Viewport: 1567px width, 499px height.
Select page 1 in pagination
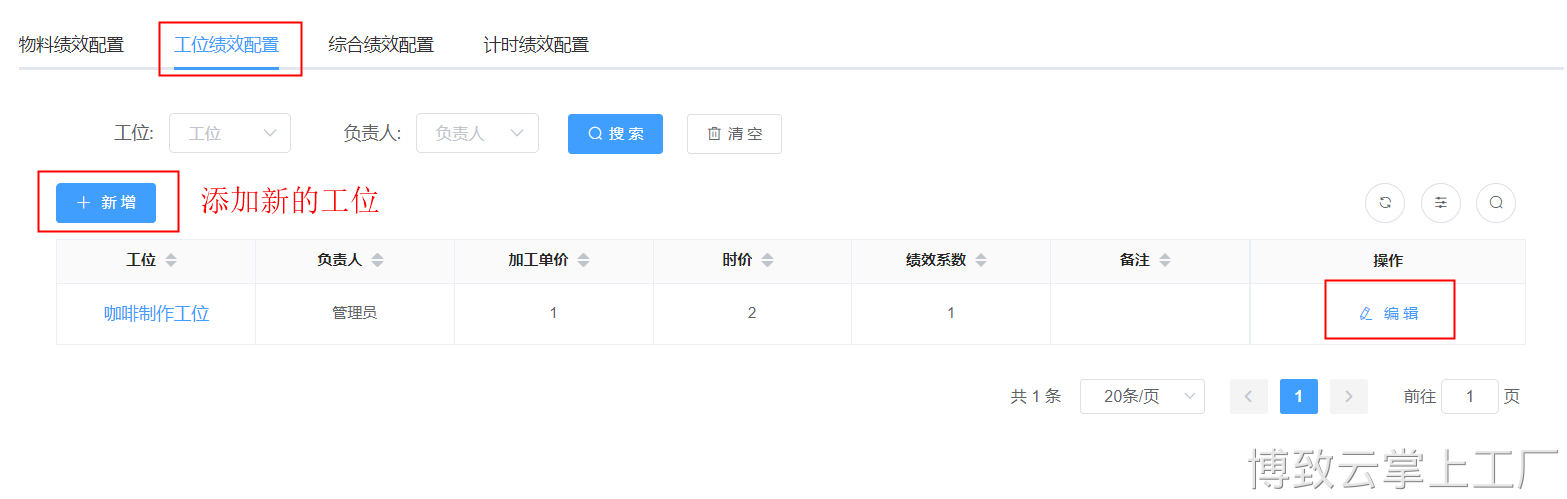(x=1299, y=397)
